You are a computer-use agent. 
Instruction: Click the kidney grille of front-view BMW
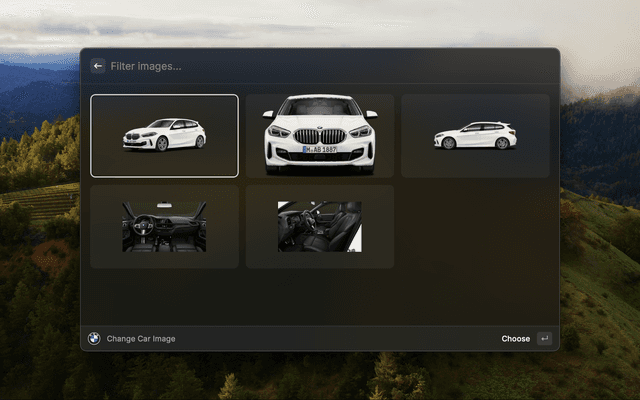(320, 135)
